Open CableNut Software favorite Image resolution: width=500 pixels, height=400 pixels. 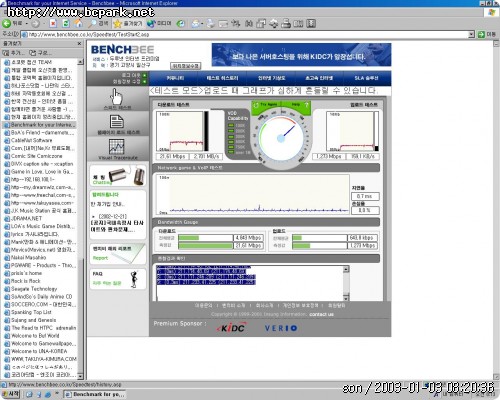pos(28,140)
